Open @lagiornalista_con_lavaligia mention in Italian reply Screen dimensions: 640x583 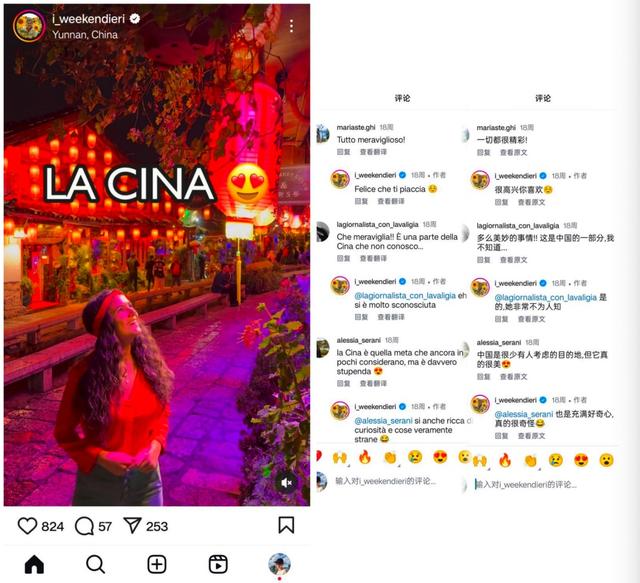pos(405,296)
